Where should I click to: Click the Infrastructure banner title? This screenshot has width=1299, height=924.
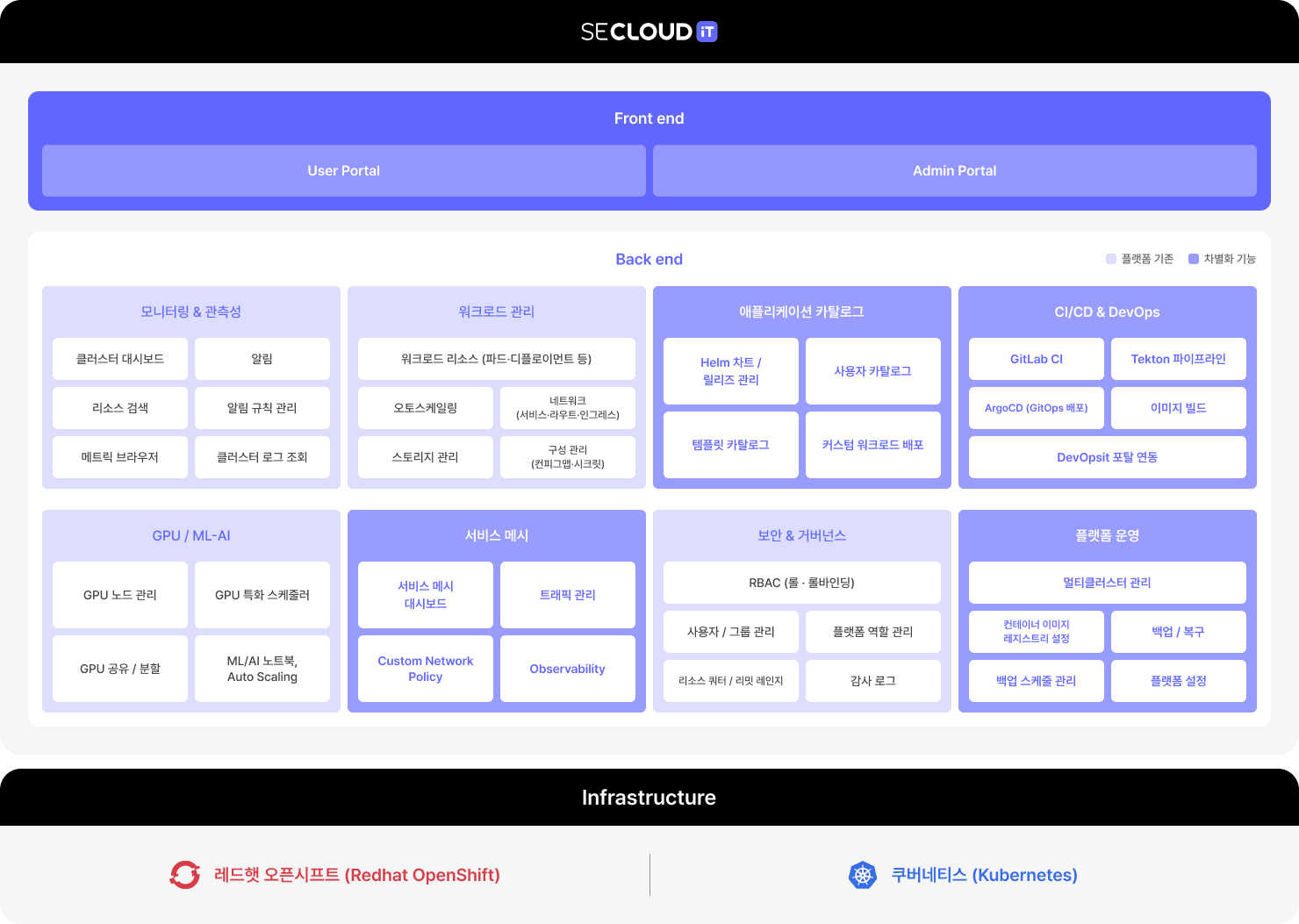[x=649, y=798]
